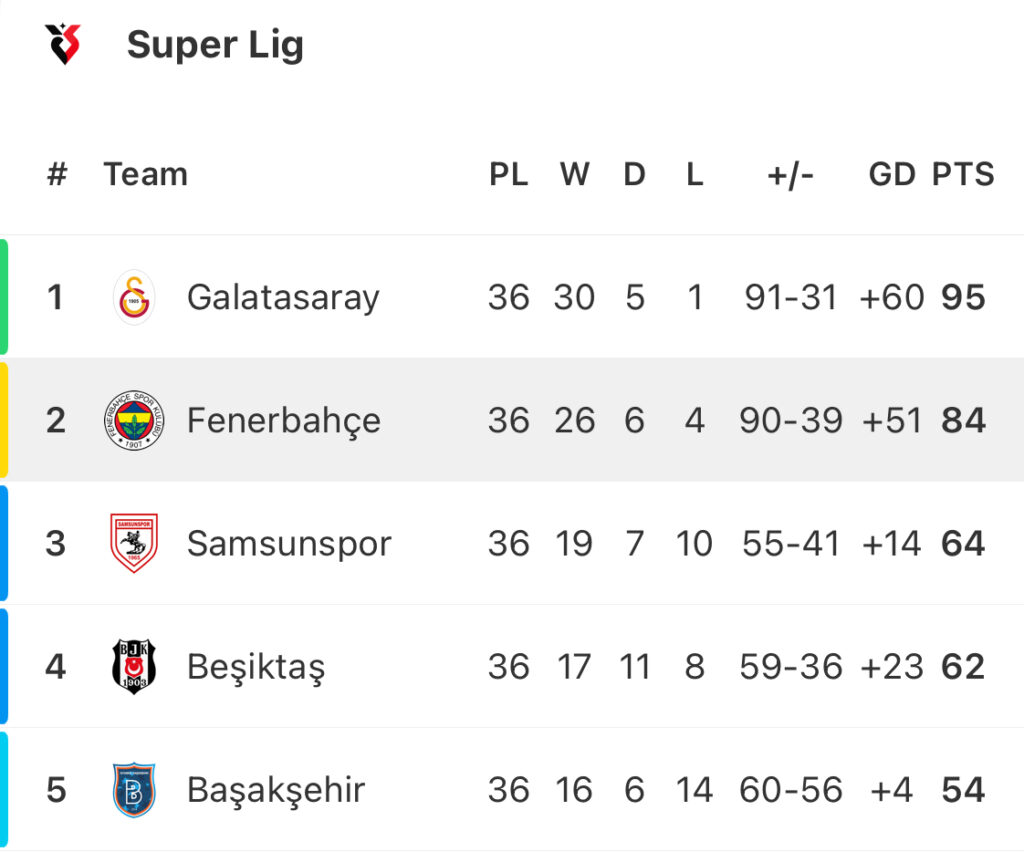Click the green position indicator bar
The image size is (1024, 852).
point(4,297)
